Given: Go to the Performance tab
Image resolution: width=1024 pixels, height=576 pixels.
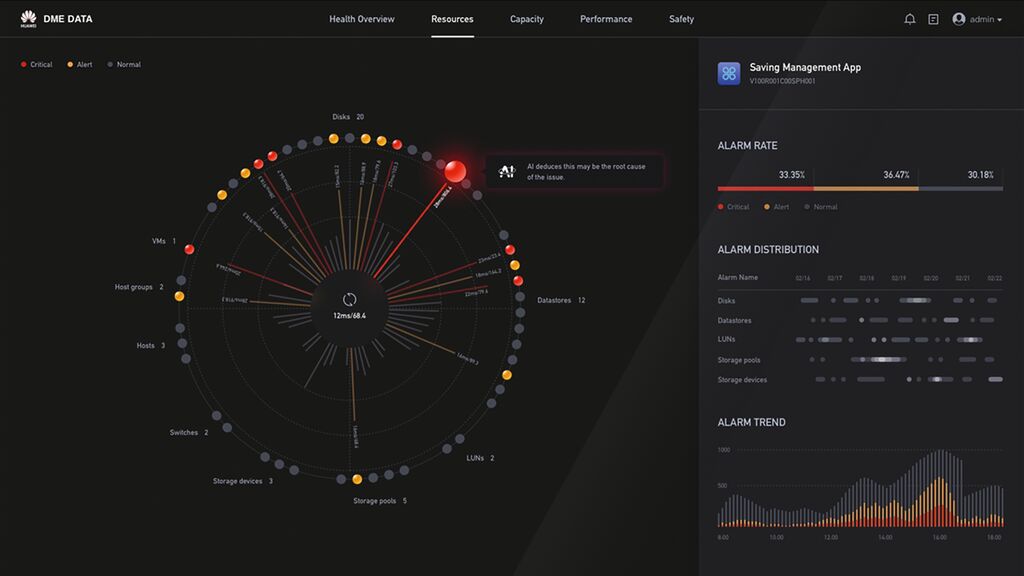Looking at the screenshot, I should click(x=606, y=19).
